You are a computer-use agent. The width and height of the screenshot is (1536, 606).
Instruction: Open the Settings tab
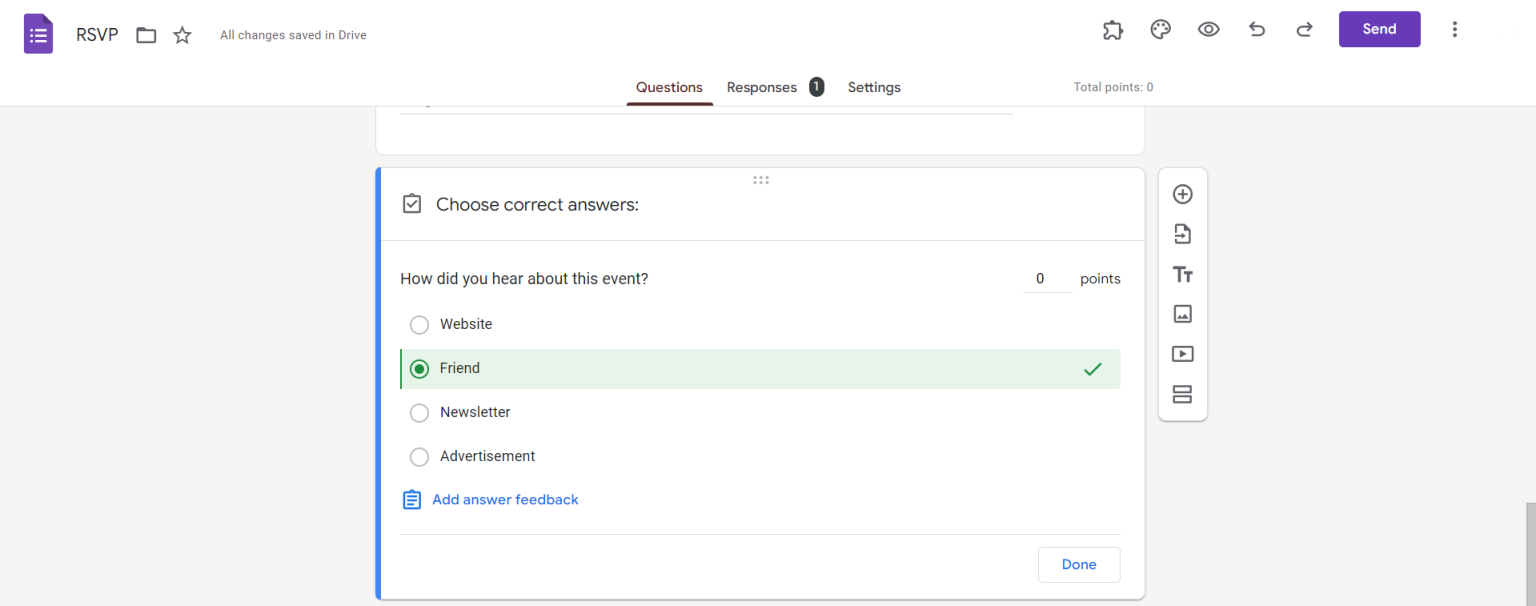coord(874,87)
